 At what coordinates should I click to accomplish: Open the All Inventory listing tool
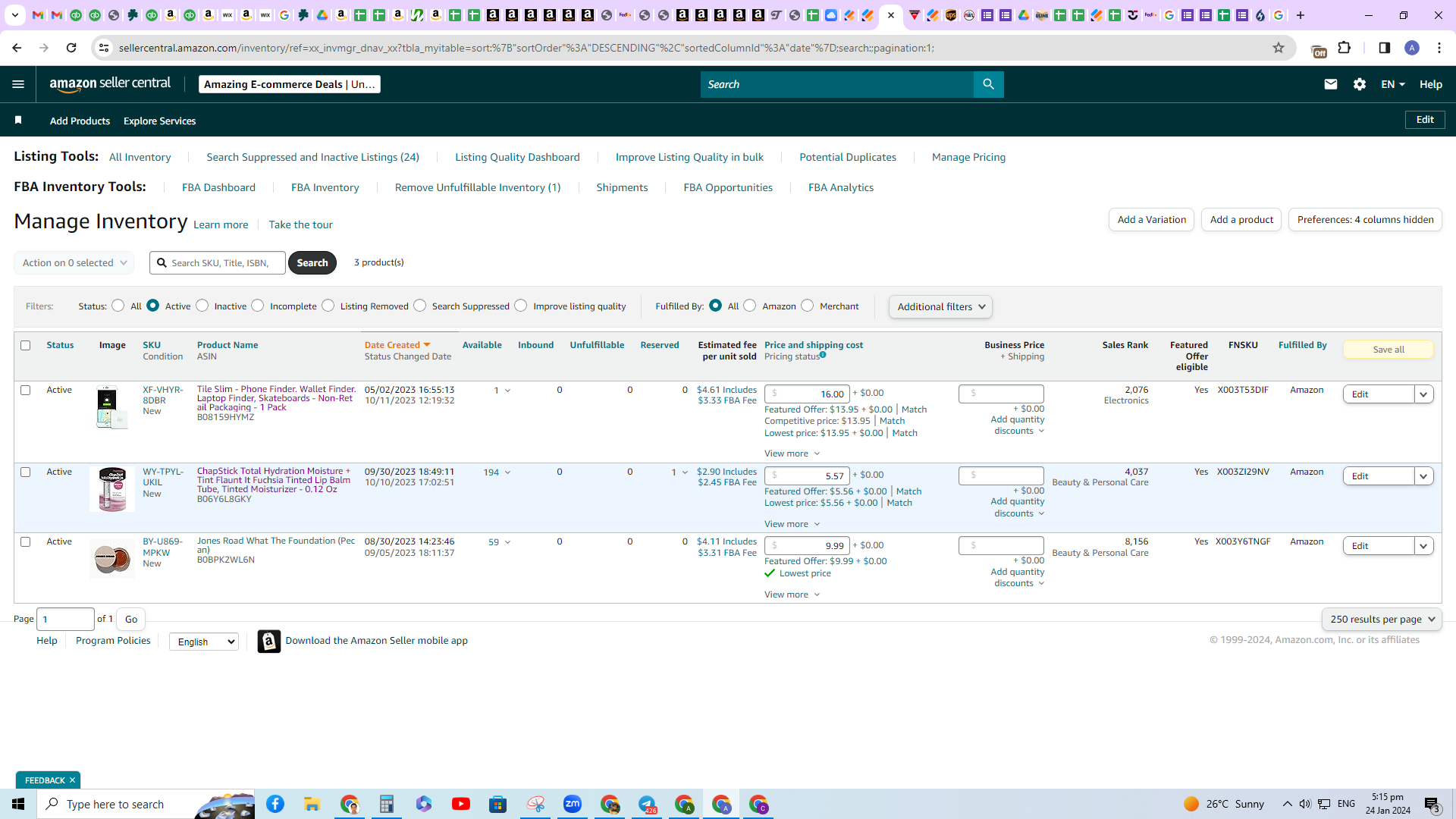point(140,157)
